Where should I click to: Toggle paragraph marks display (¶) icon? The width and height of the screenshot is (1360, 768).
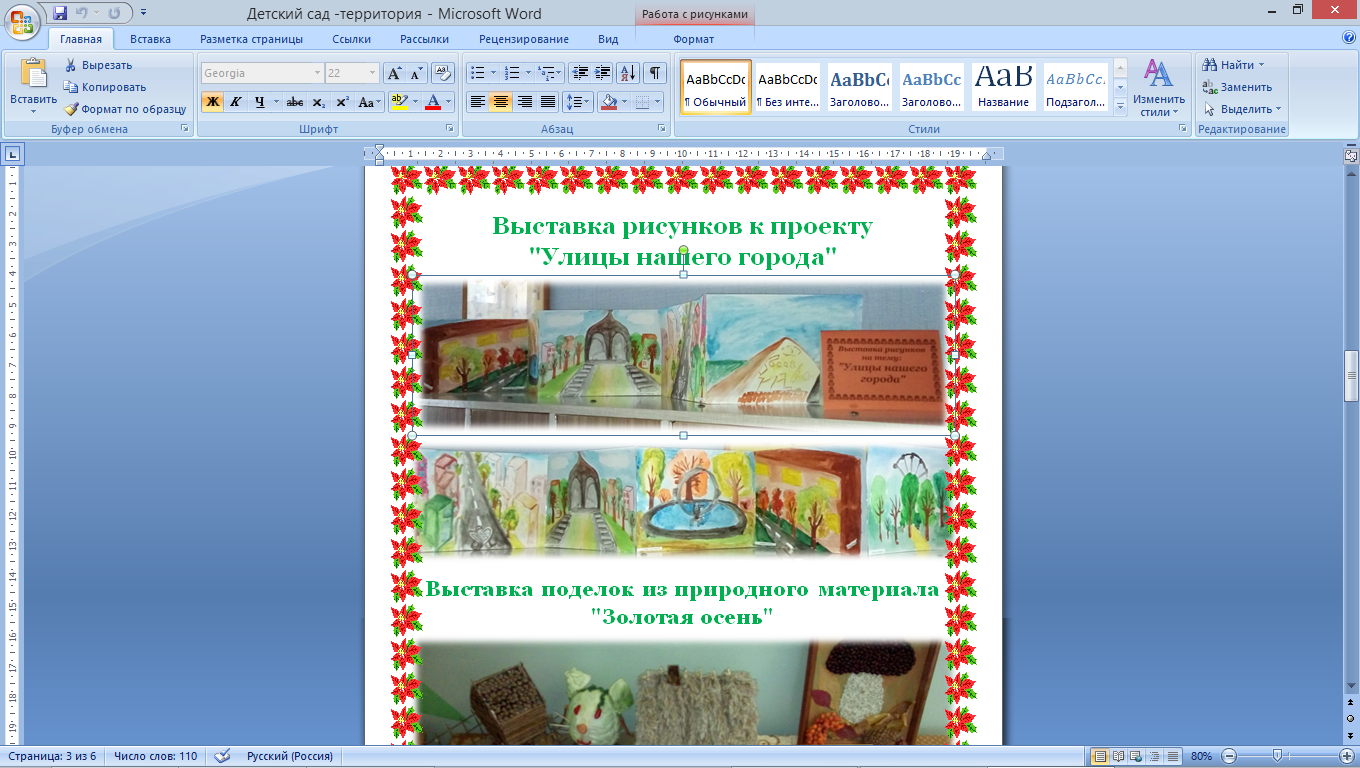[655, 73]
